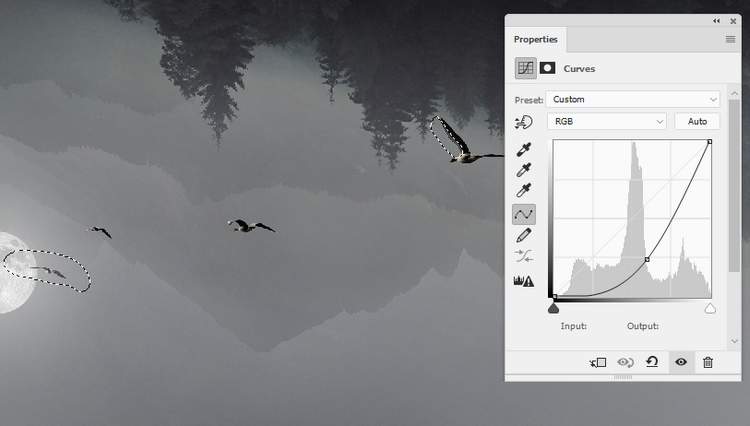The height and width of the screenshot is (426, 750).
Task: Toggle view previous state icon
Action: 626,362
